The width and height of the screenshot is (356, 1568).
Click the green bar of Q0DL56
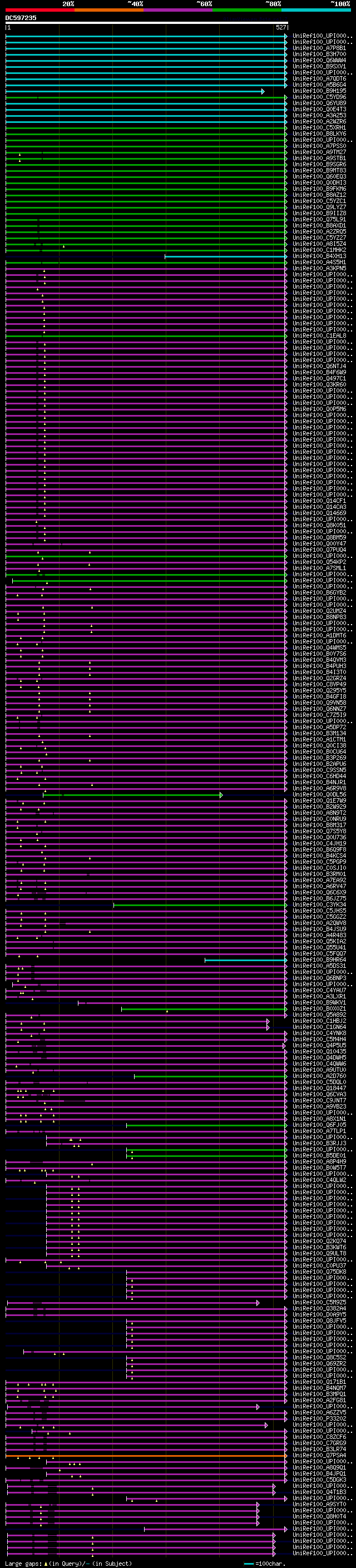[x=132, y=795]
